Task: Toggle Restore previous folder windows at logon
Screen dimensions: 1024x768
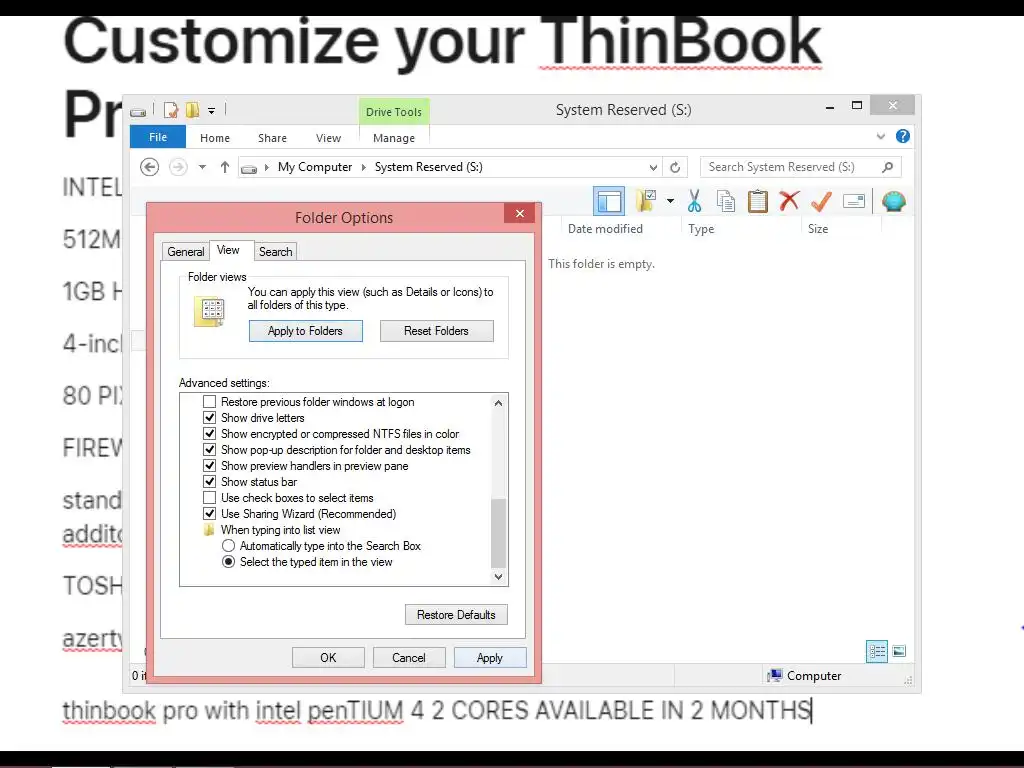Action: pos(210,402)
